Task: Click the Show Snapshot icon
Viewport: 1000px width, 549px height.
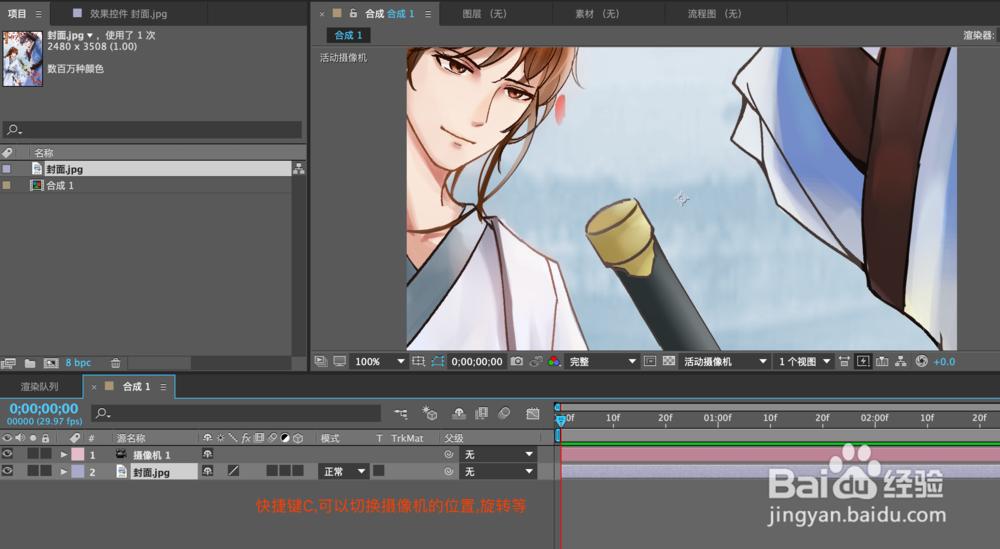Action: click(x=536, y=362)
